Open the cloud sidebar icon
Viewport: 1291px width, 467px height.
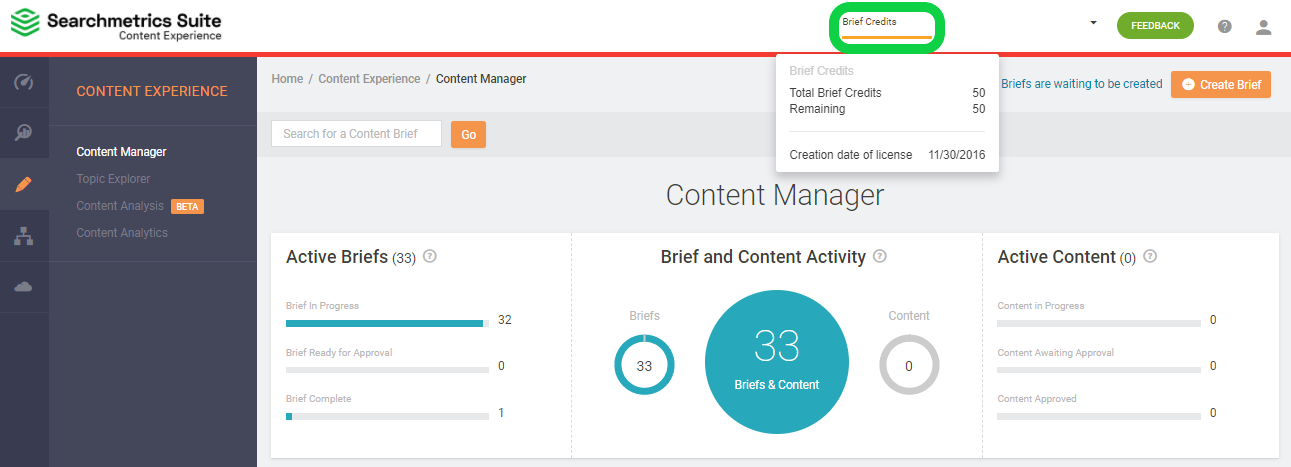[24, 287]
